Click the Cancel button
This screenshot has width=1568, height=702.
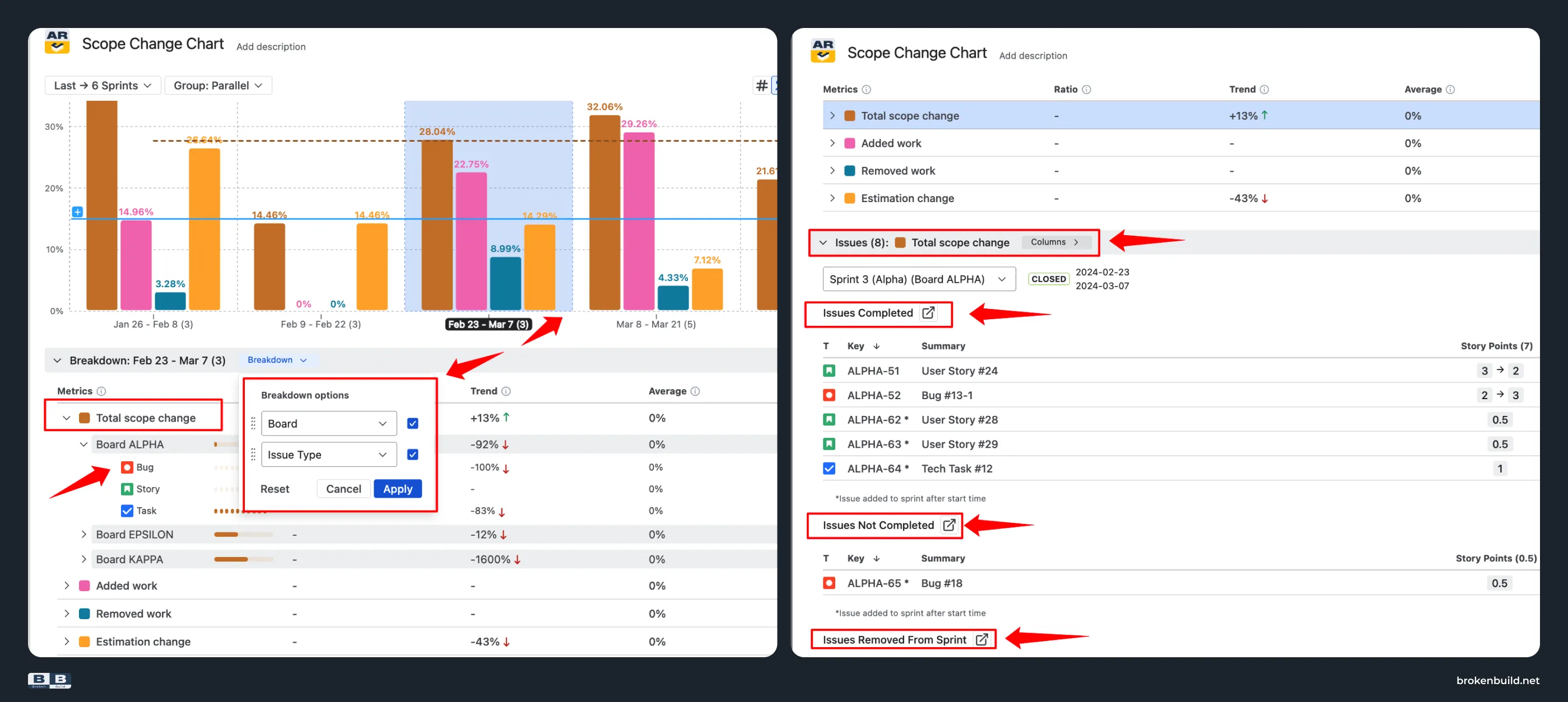click(343, 489)
